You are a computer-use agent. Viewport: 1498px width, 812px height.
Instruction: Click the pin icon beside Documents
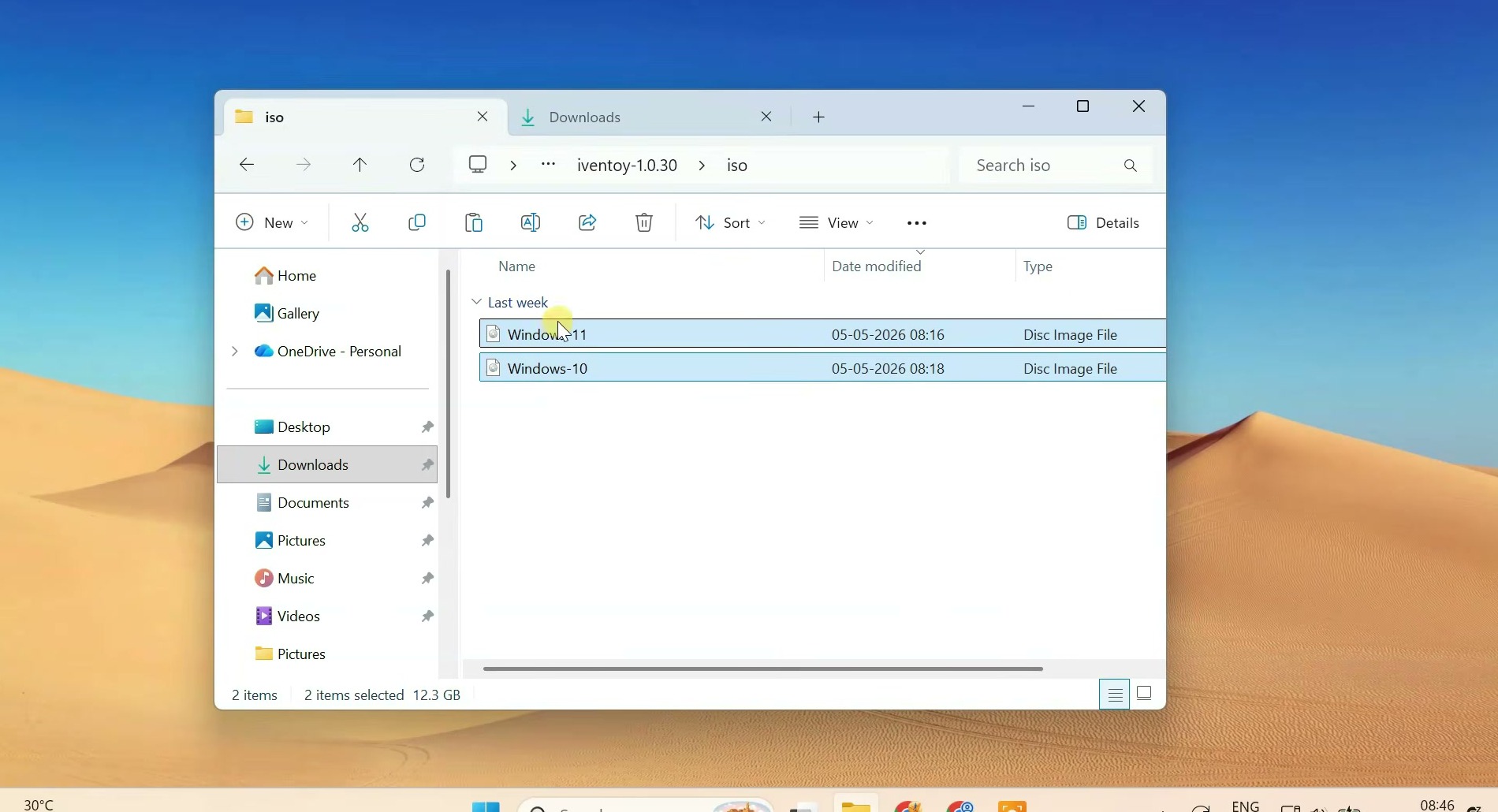click(427, 503)
